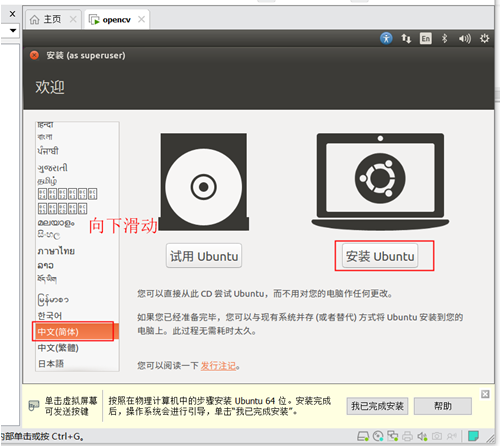The width and height of the screenshot is (500, 447).
Task: Select 中文(简体) in language list
Action: [x=77, y=332]
